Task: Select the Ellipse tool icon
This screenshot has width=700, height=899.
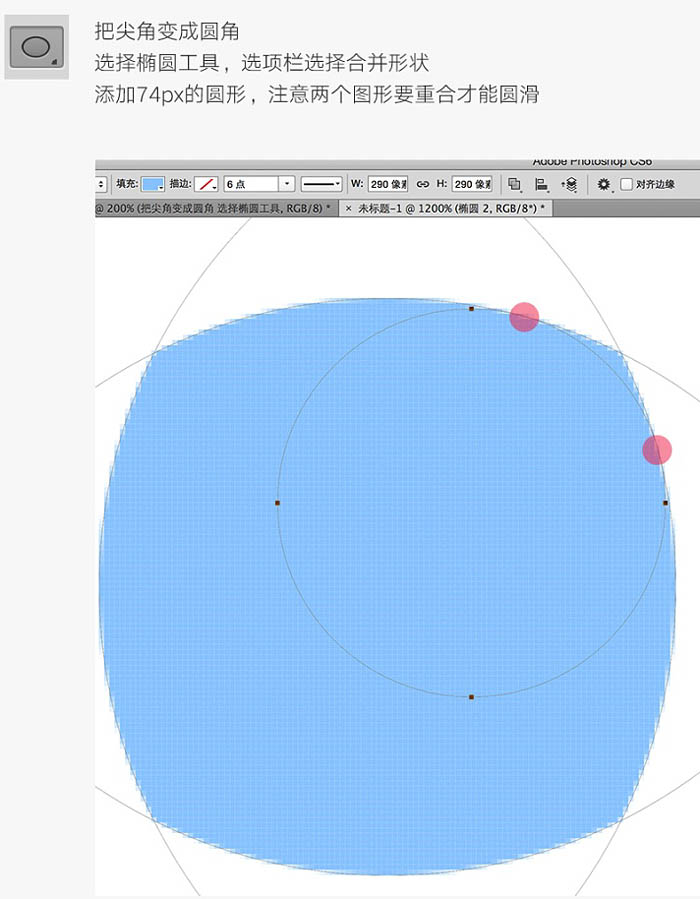Action: coord(37,47)
